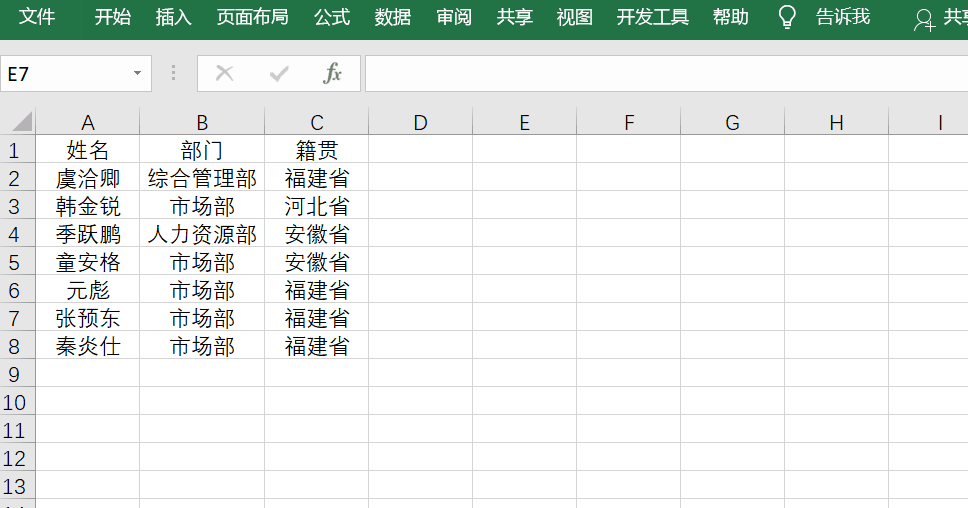Click the Share person icon

[x=925, y=18]
